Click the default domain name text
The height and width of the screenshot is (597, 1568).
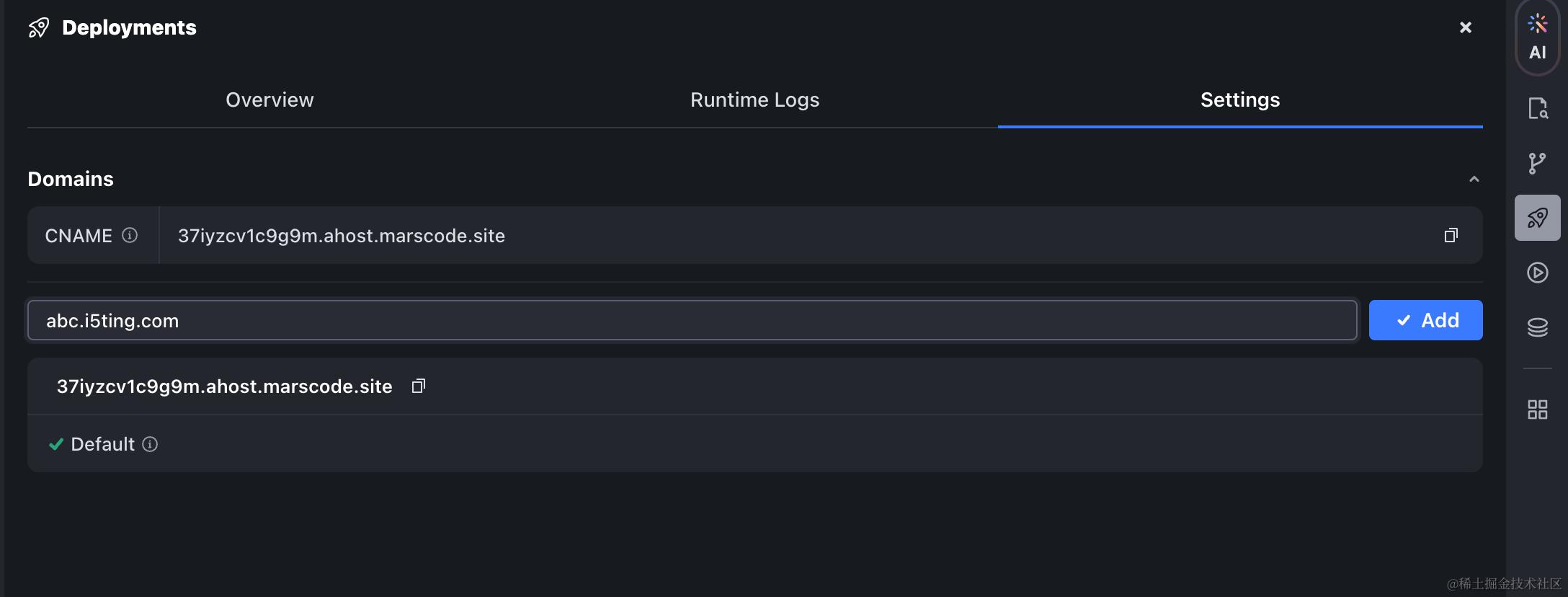(224, 386)
